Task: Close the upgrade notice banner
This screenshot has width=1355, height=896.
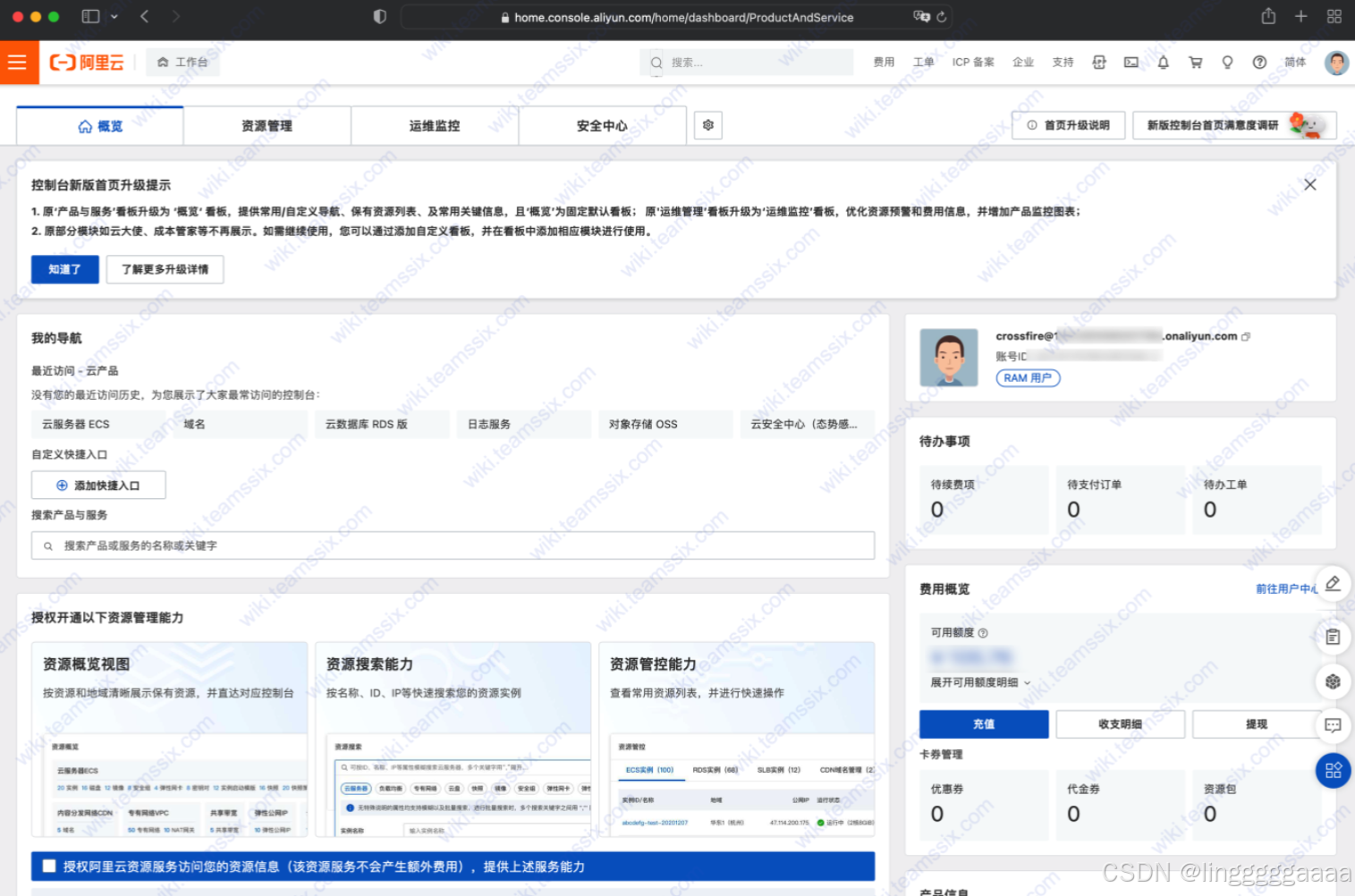Action: [x=1310, y=184]
